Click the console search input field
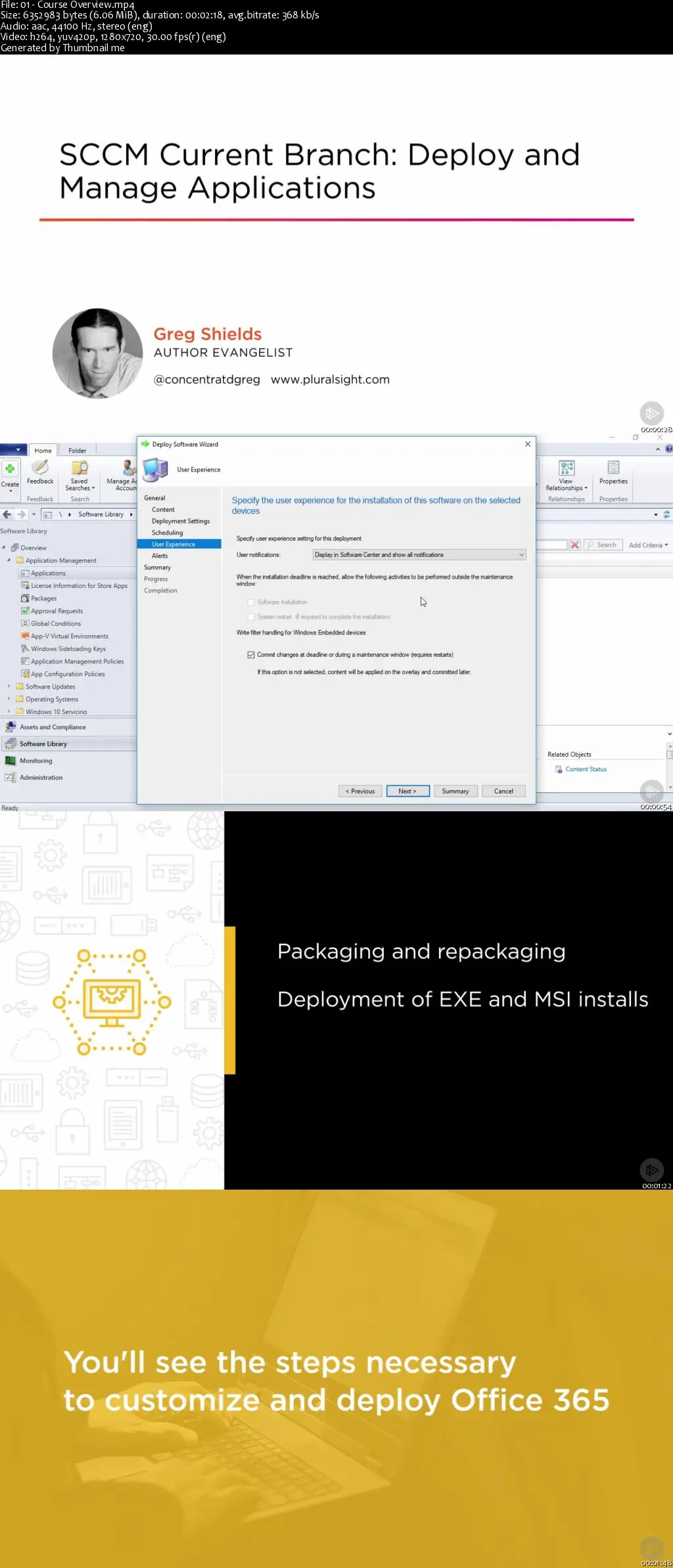Viewport: 673px width, 1568px height. coord(551,545)
